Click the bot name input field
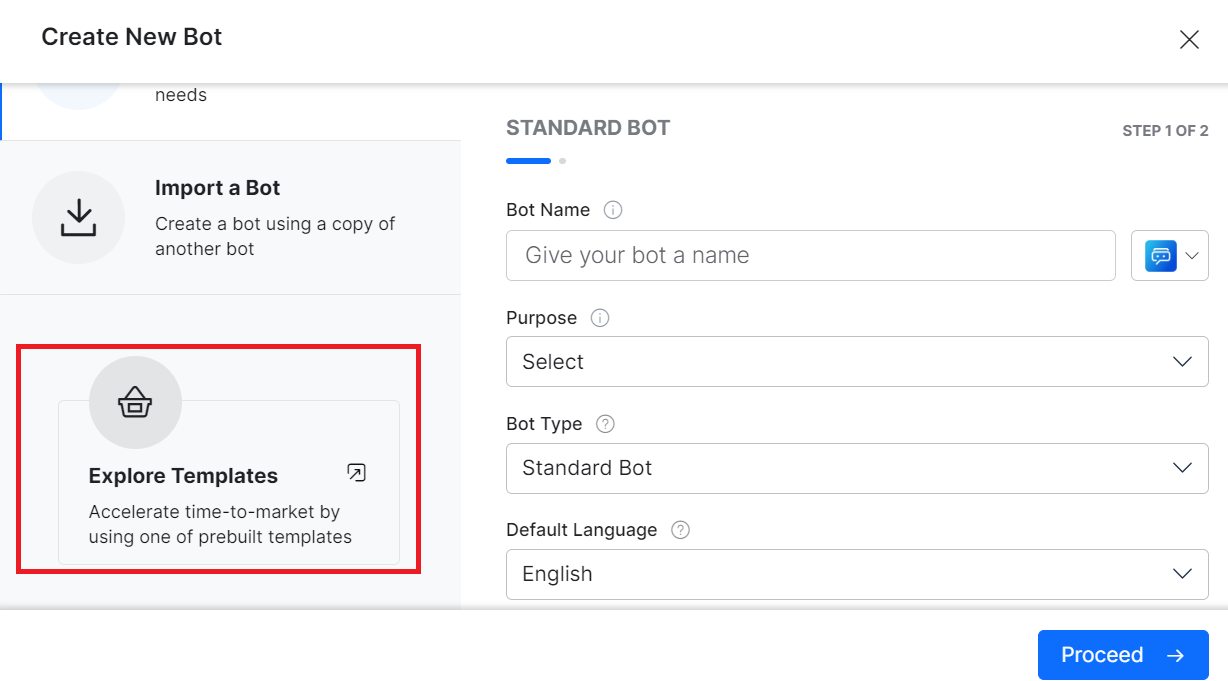1228x681 pixels. pos(810,255)
